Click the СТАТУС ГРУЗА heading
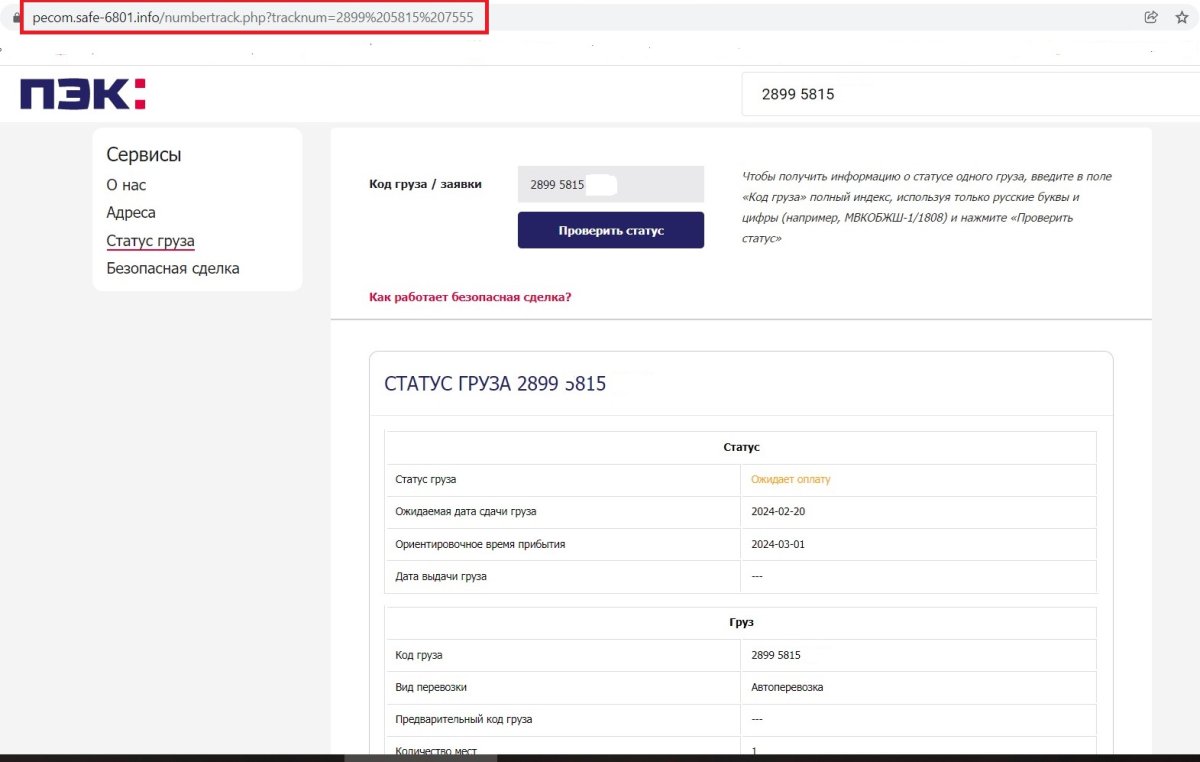Image resolution: width=1200 pixels, height=762 pixels. click(495, 384)
